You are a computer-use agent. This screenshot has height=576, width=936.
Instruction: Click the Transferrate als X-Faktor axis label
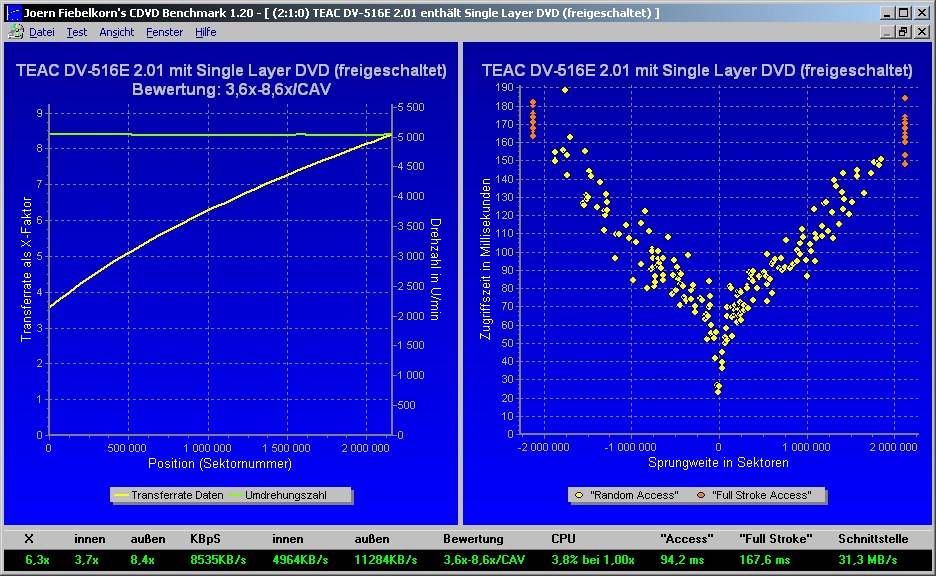[26, 269]
